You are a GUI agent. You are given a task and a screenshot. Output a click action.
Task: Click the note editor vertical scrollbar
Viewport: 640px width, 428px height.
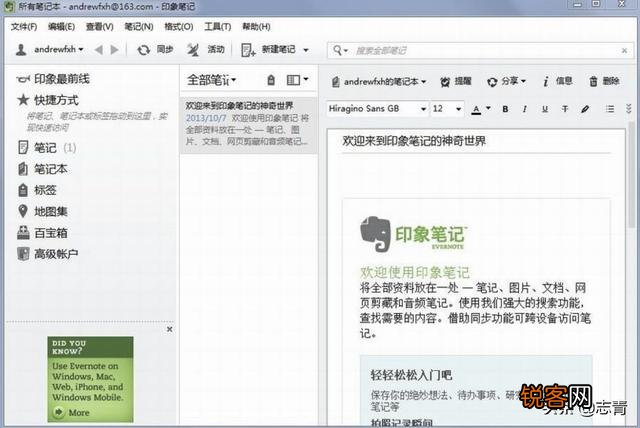point(632,175)
